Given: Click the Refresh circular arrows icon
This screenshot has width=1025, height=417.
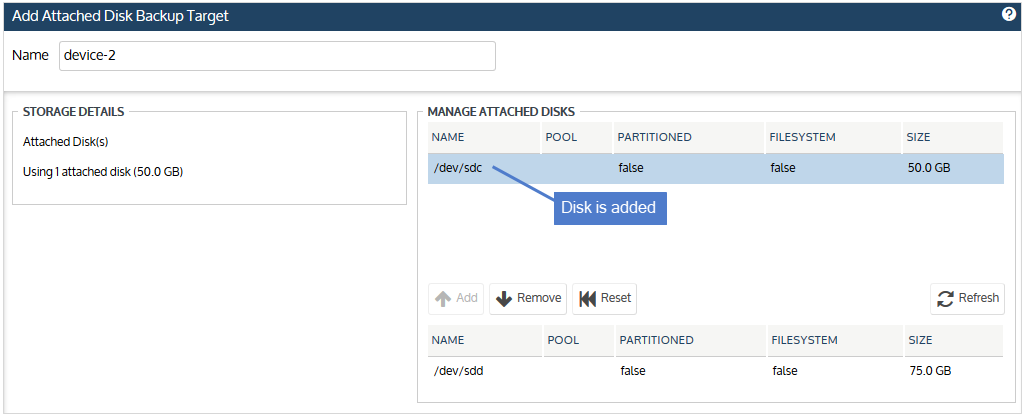Looking at the screenshot, I should click(x=945, y=299).
